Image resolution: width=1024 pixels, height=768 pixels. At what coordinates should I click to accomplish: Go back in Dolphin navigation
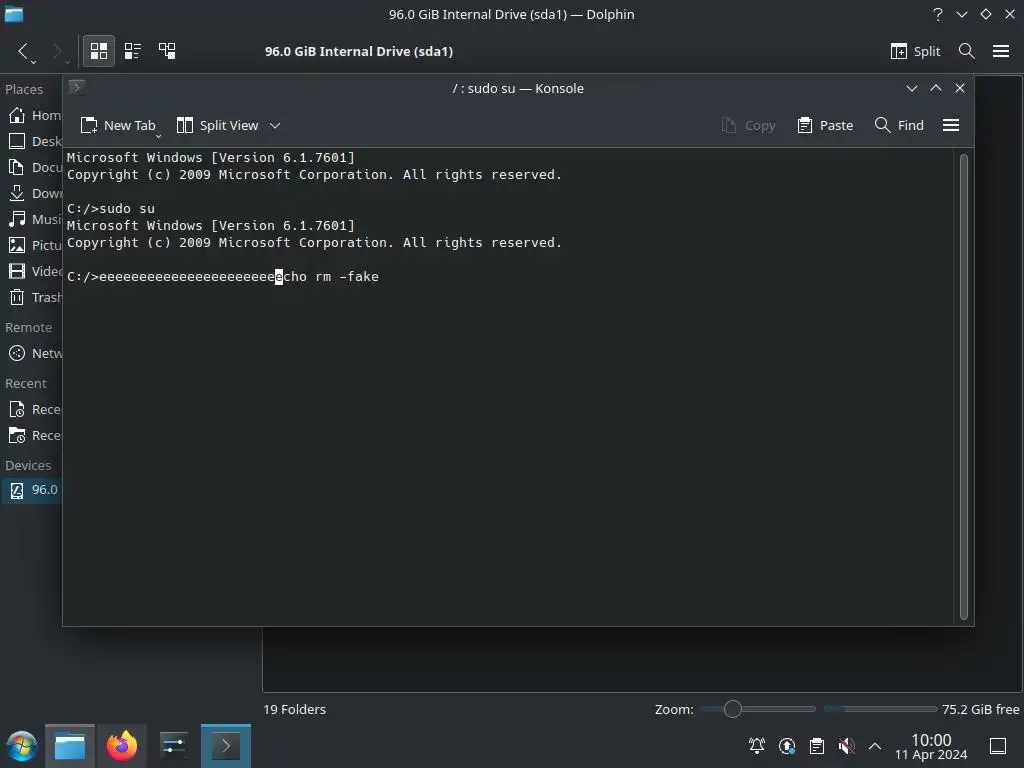[x=24, y=52]
